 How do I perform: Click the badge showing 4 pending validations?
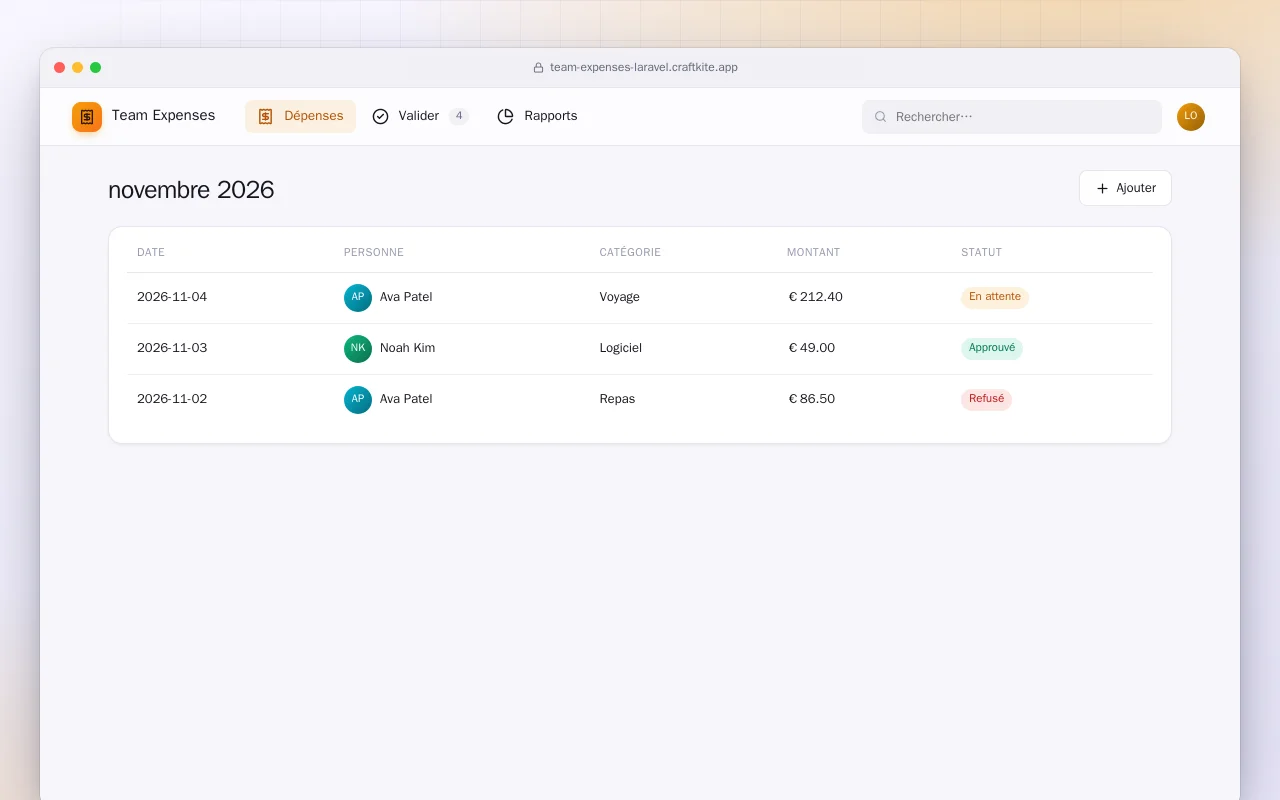(x=459, y=116)
